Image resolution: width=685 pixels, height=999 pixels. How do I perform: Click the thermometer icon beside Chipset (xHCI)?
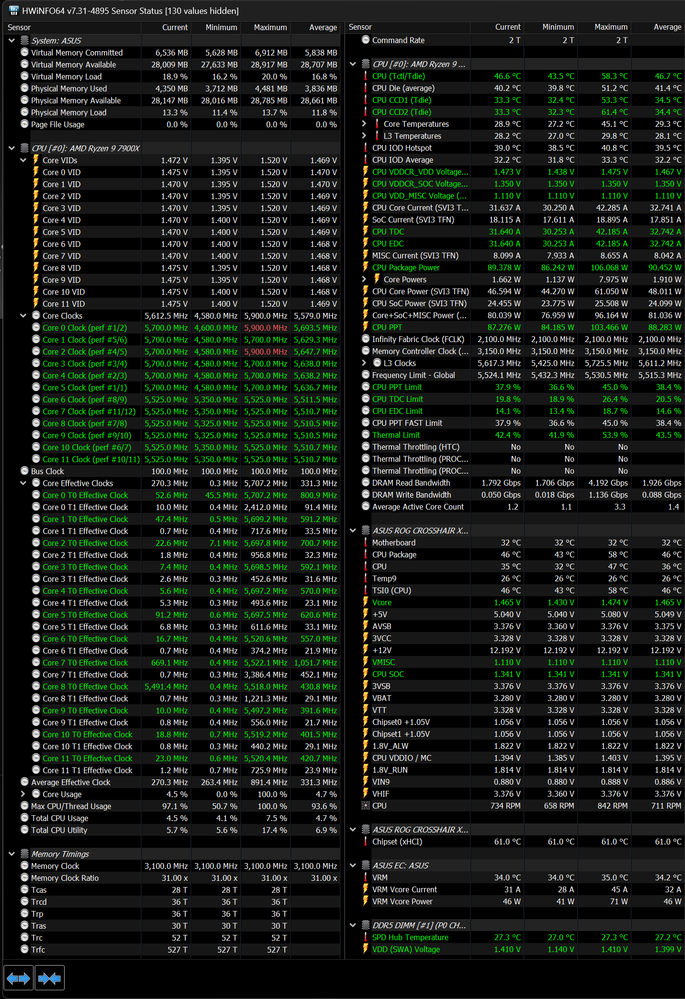click(366, 842)
